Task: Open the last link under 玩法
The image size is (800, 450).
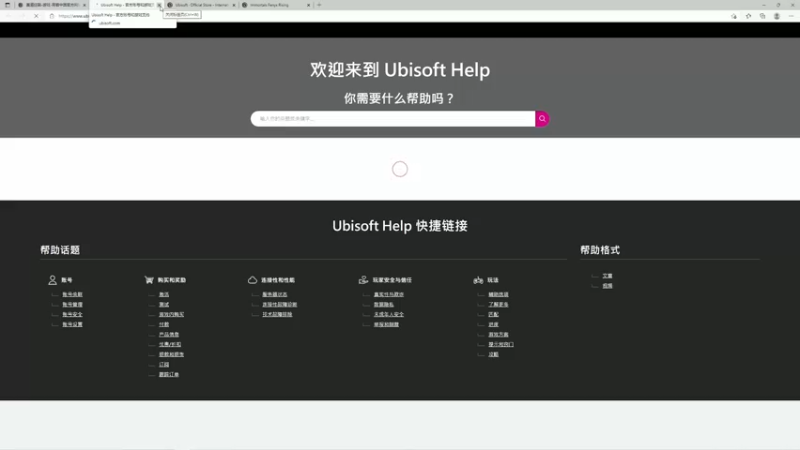Action: pyautogui.click(x=493, y=354)
